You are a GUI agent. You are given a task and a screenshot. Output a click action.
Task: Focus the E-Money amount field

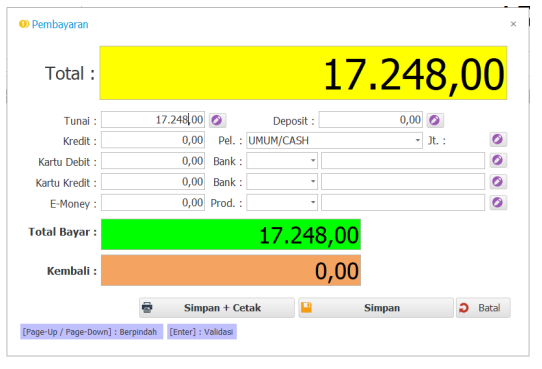pos(153,202)
